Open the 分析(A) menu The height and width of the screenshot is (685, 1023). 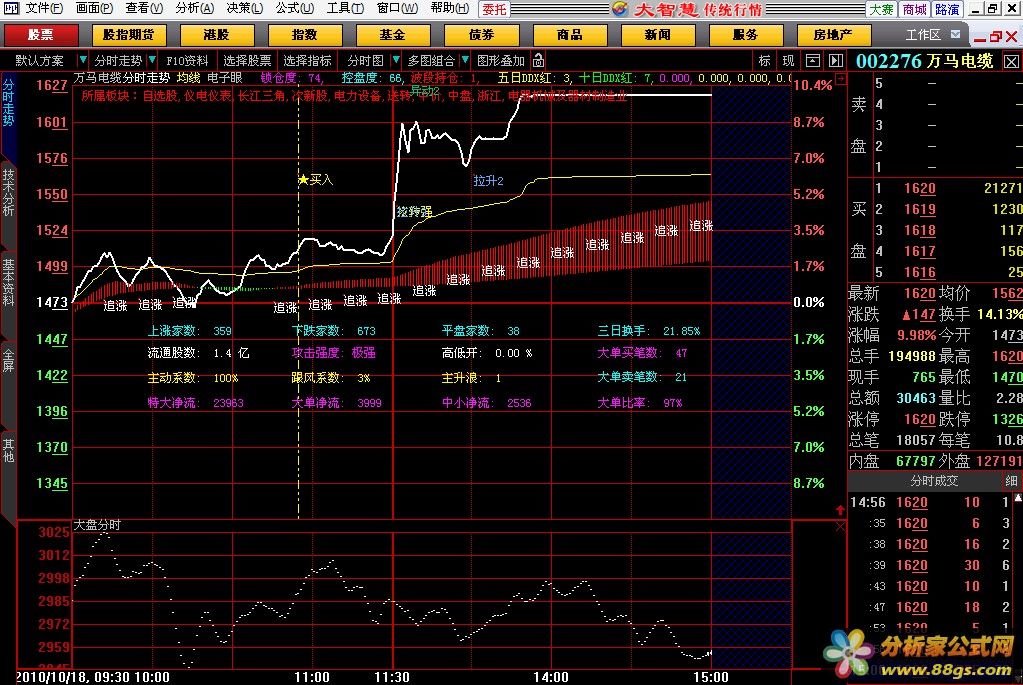[194, 8]
